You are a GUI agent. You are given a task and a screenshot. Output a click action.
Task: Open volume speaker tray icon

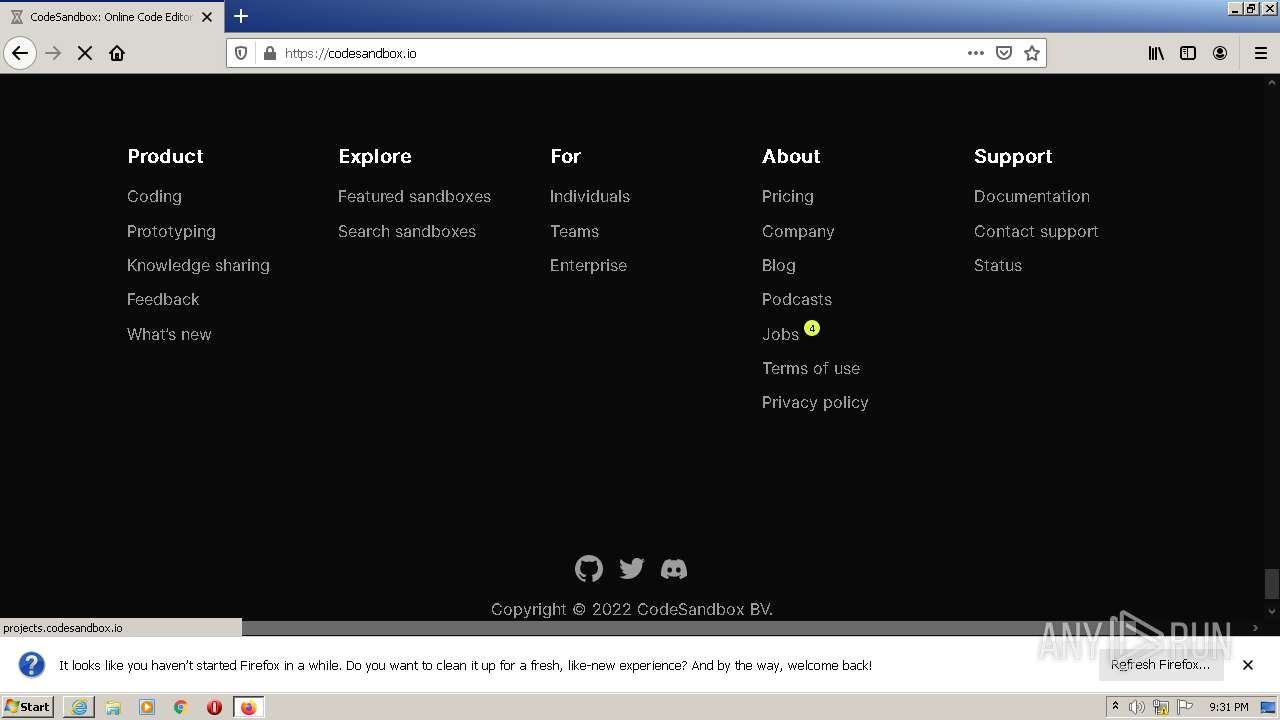point(1137,707)
